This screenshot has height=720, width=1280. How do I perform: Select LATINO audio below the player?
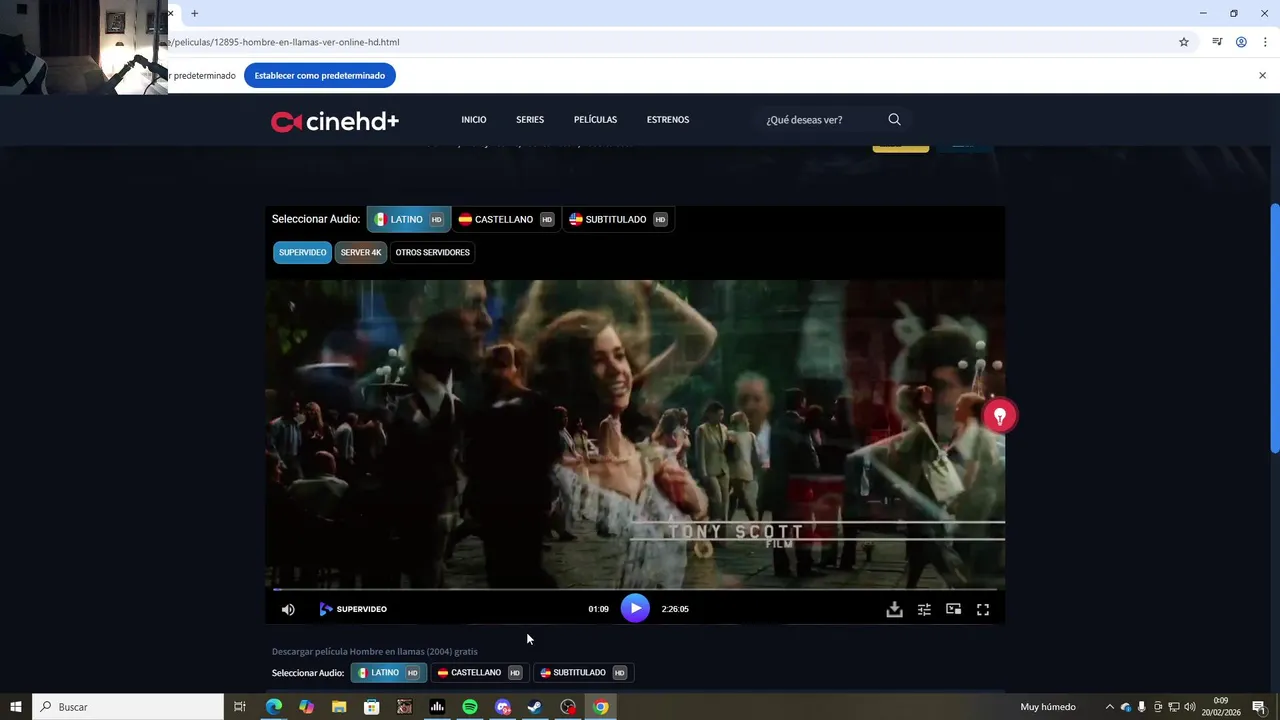(x=388, y=673)
